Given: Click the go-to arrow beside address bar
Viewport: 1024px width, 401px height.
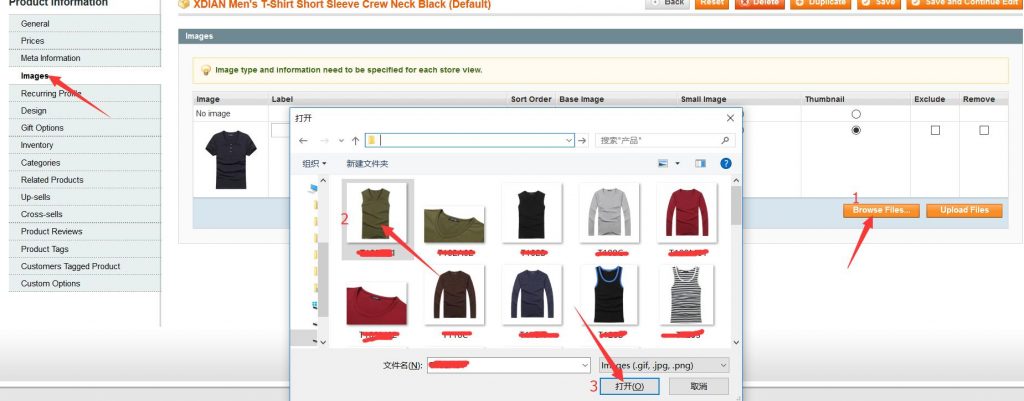Looking at the screenshot, I should click(582, 141).
